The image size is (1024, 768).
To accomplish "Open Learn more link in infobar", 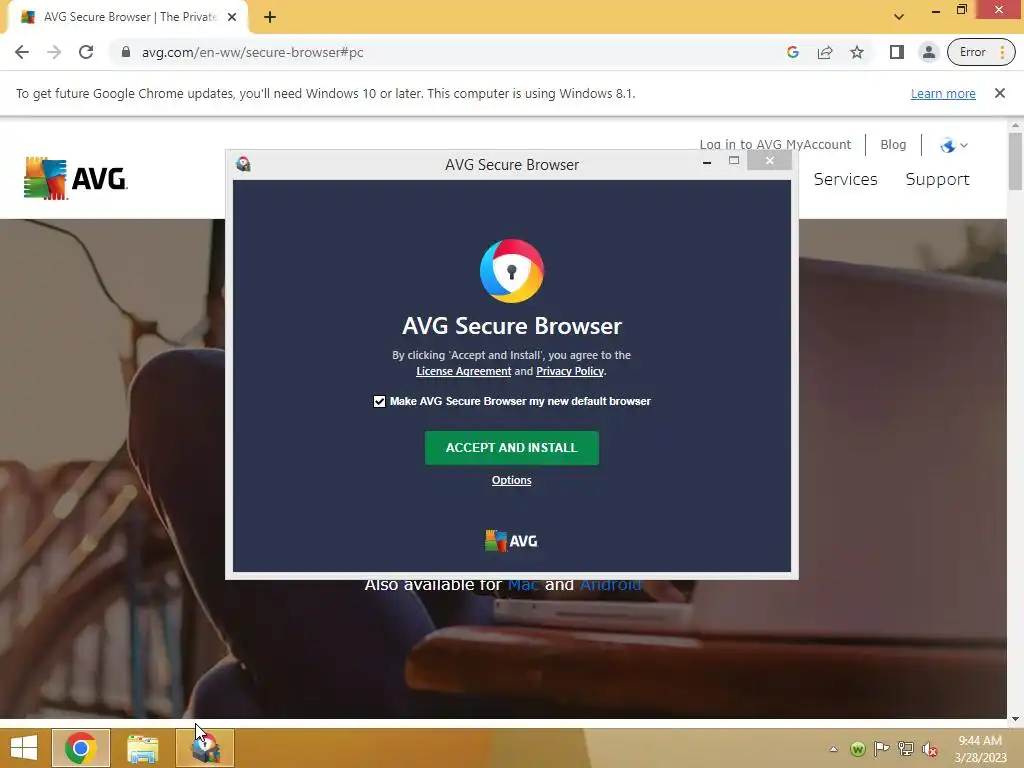I will pos(943,93).
